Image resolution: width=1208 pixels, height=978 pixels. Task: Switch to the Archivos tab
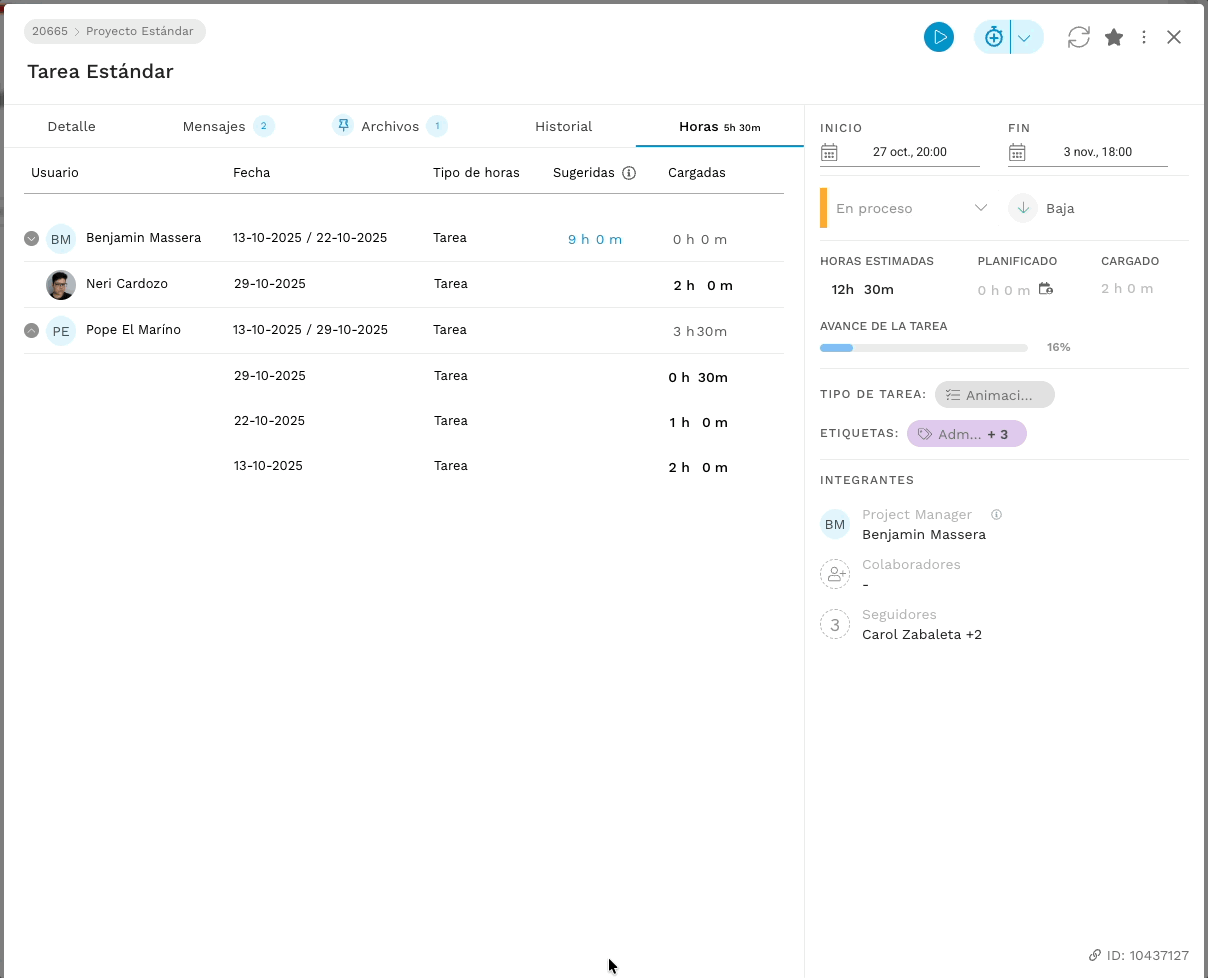390,127
